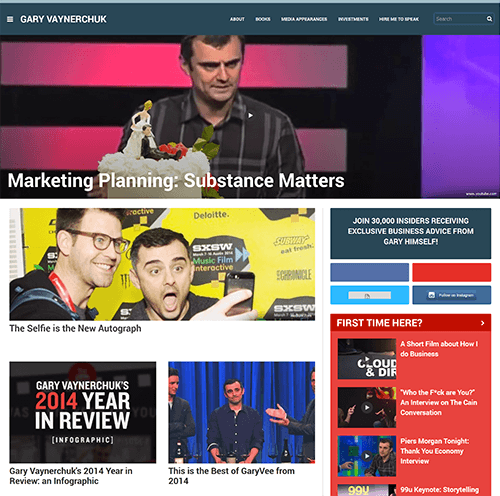This screenshot has width=500, height=496.
Task: Open Piers Morgan Tonight: Thank You Economy link
Action: [435, 451]
